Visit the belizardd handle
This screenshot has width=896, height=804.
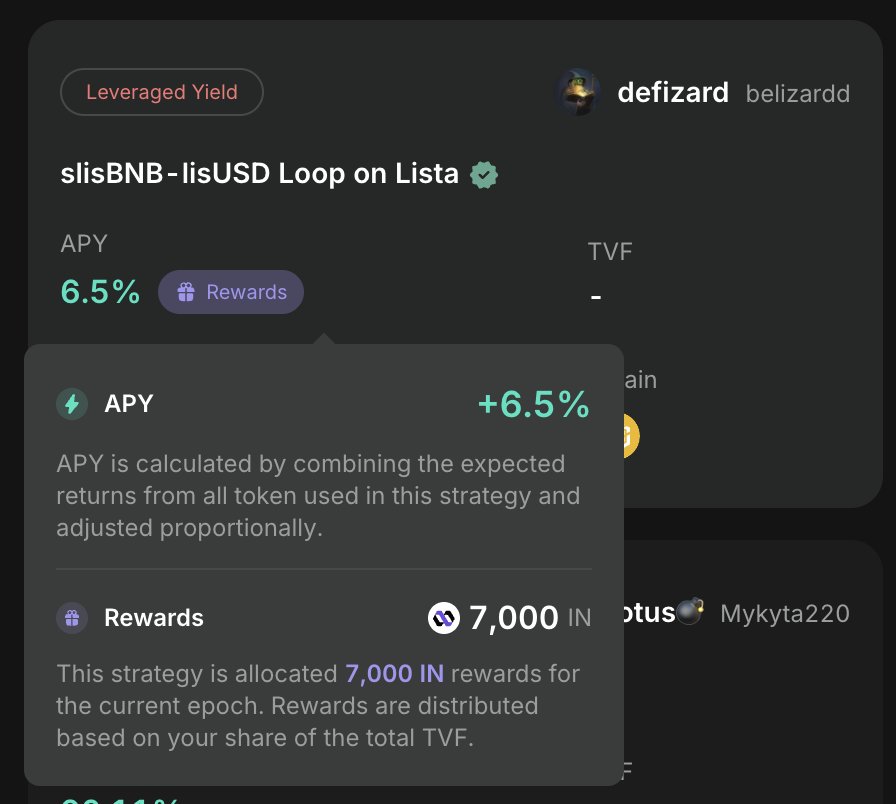(x=798, y=94)
